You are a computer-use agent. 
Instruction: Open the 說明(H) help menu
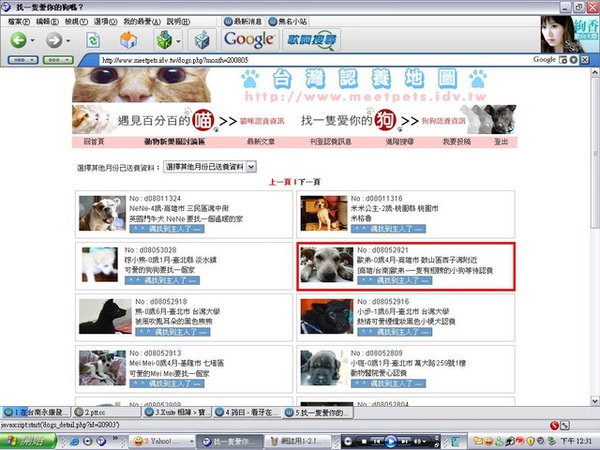(178, 21)
